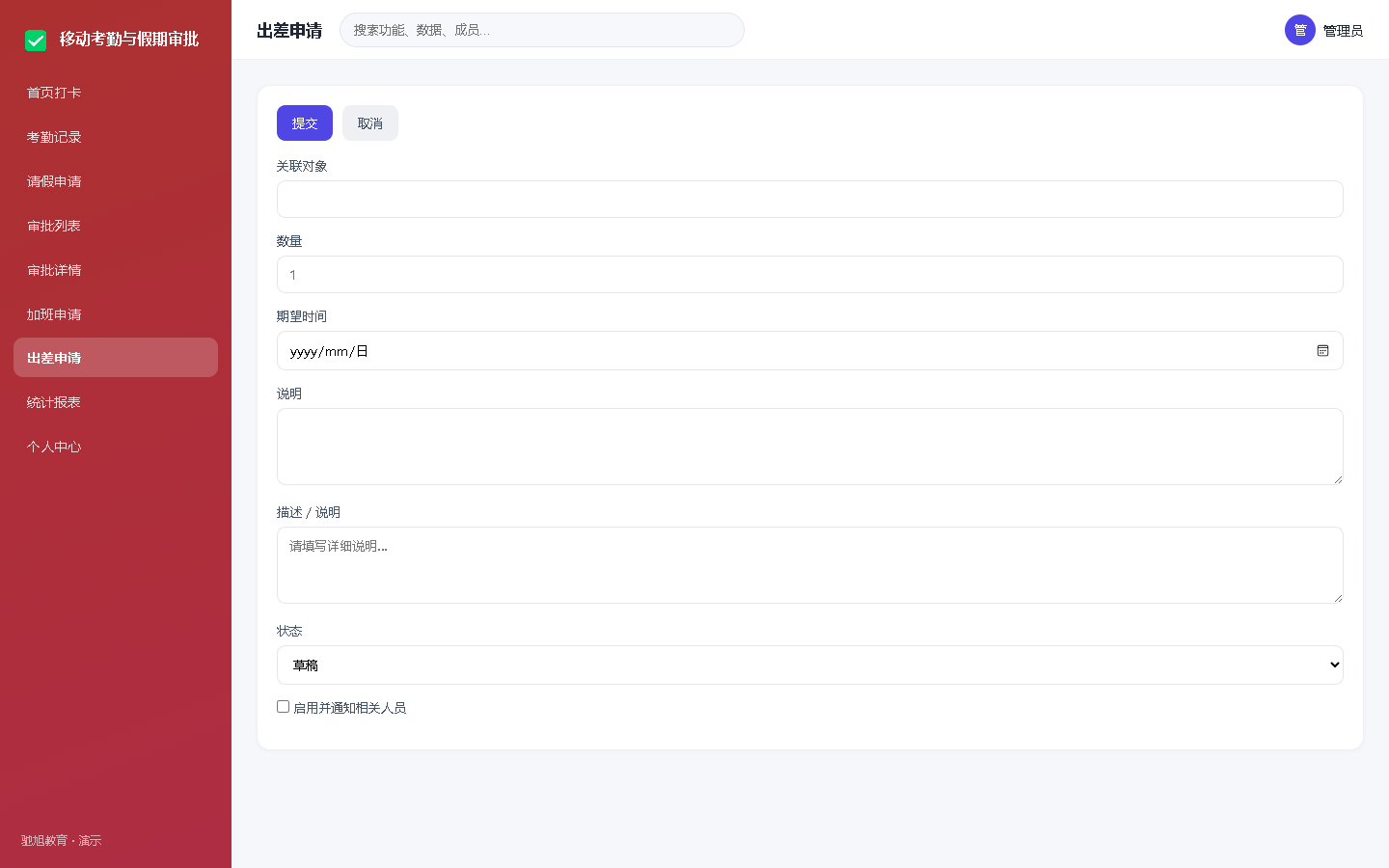
Task: Open the calendar picker icon in 期望时间
Action: click(1322, 351)
